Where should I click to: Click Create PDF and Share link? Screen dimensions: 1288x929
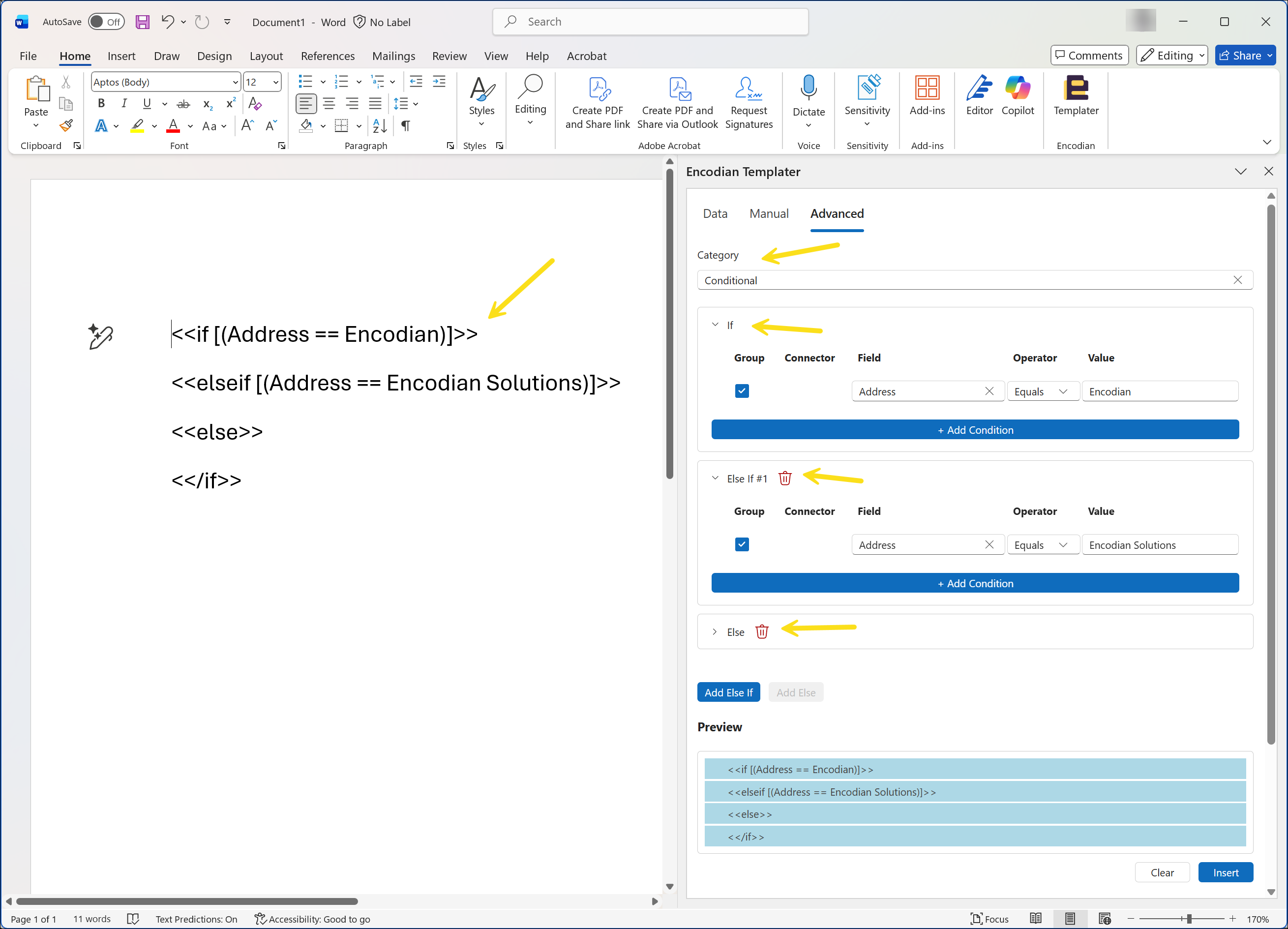click(597, 103)
